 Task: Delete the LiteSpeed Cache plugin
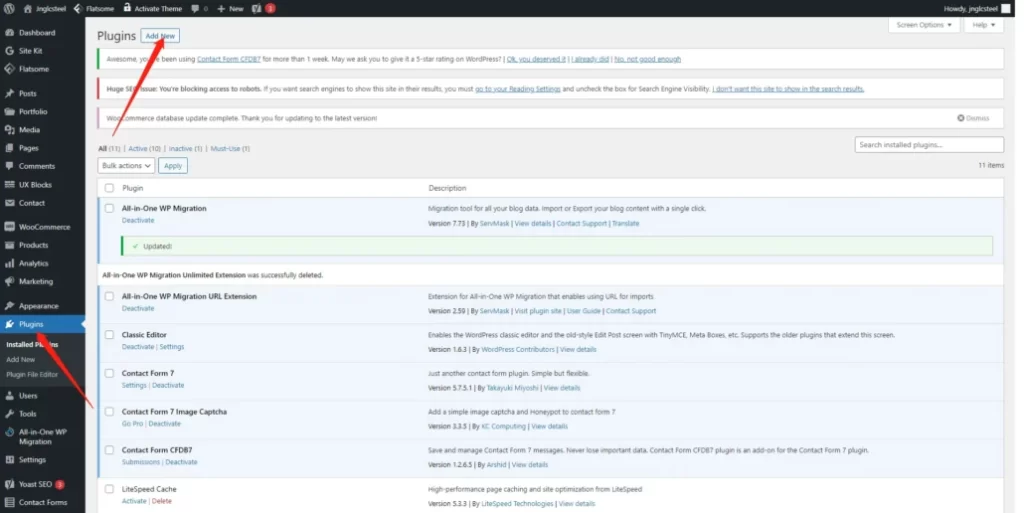pyautogui.click(x=162, y=501)
